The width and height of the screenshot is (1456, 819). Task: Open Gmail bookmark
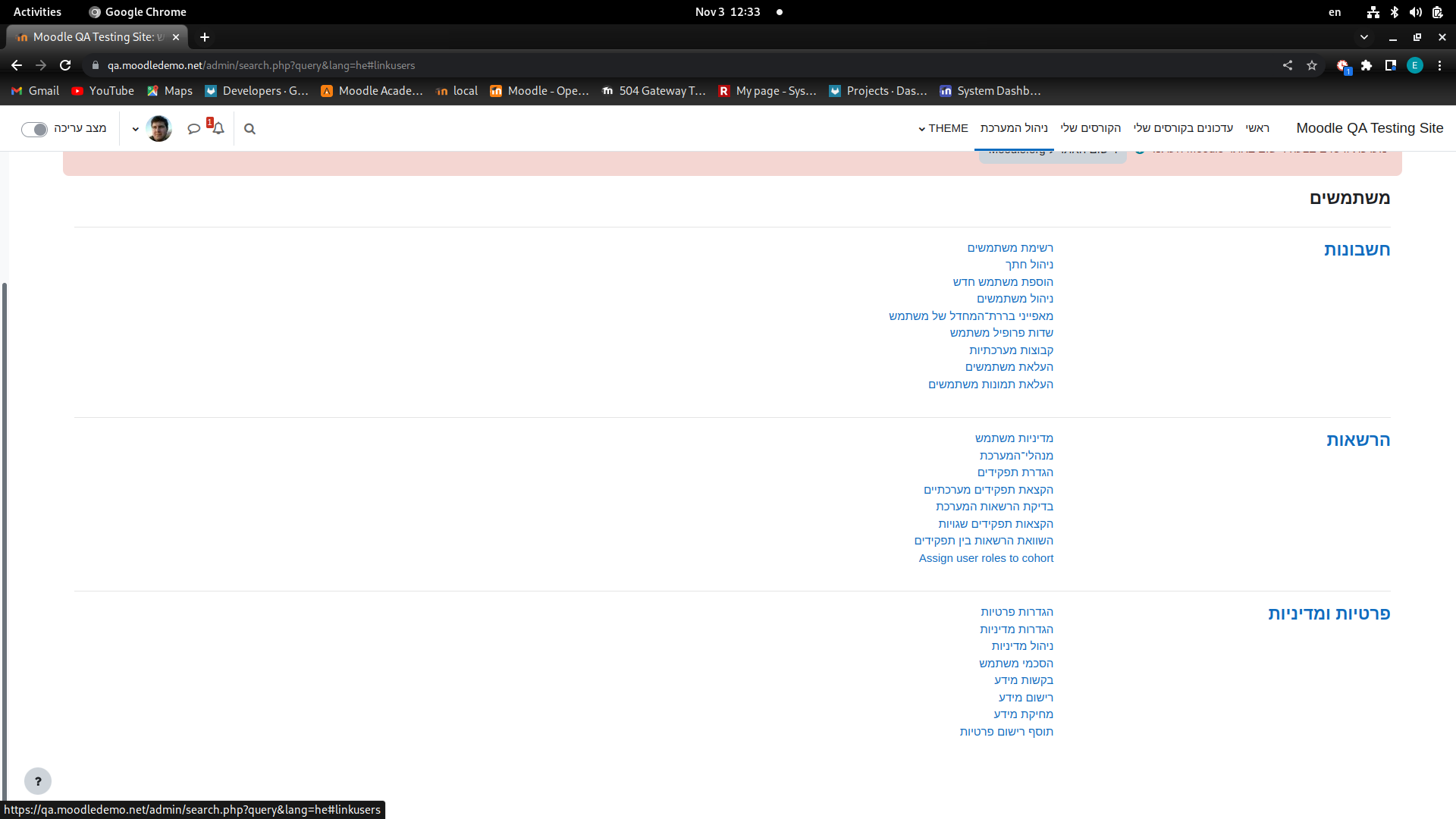(x=35, y=91)
